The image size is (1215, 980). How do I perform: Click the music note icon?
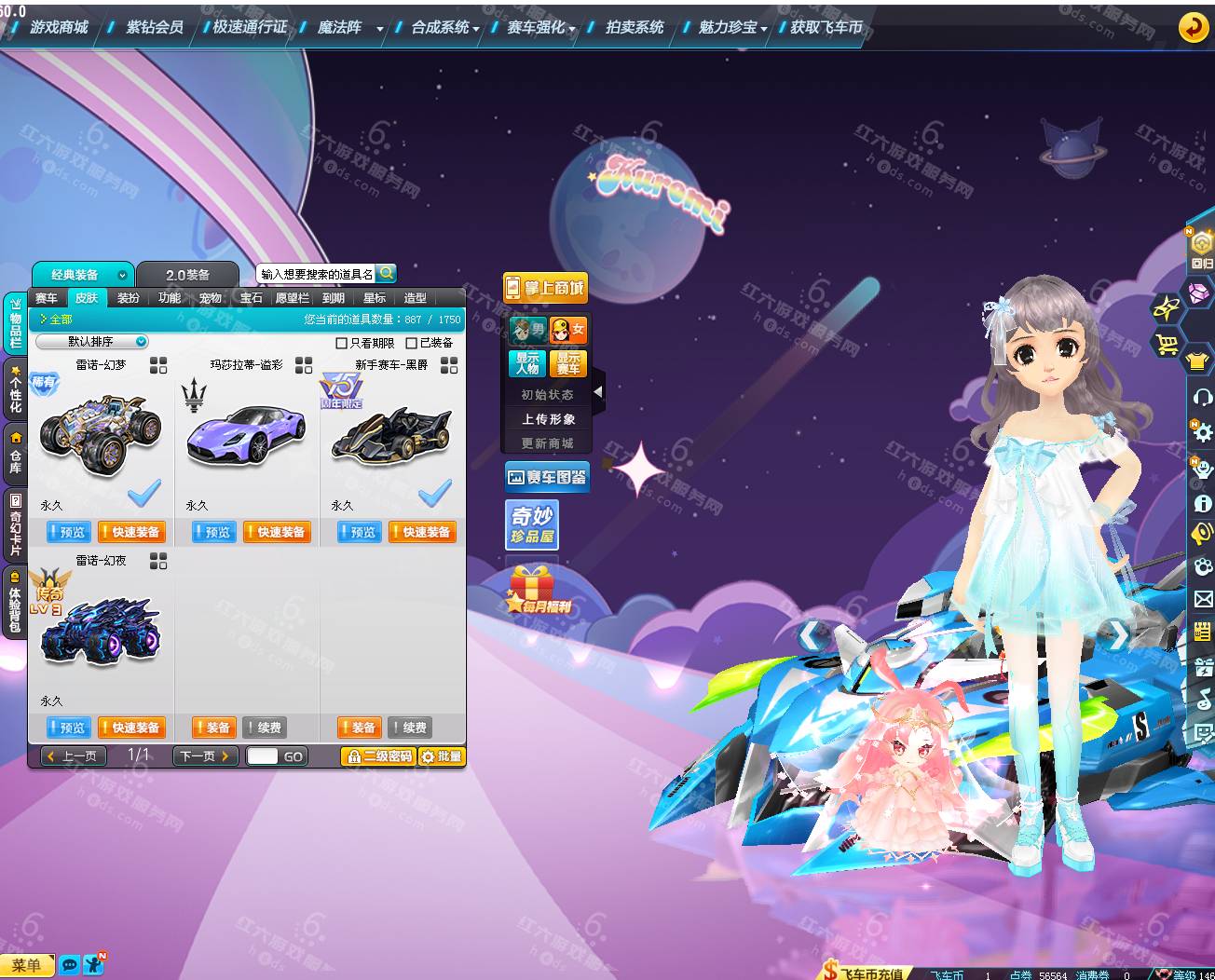point(1203,699)
